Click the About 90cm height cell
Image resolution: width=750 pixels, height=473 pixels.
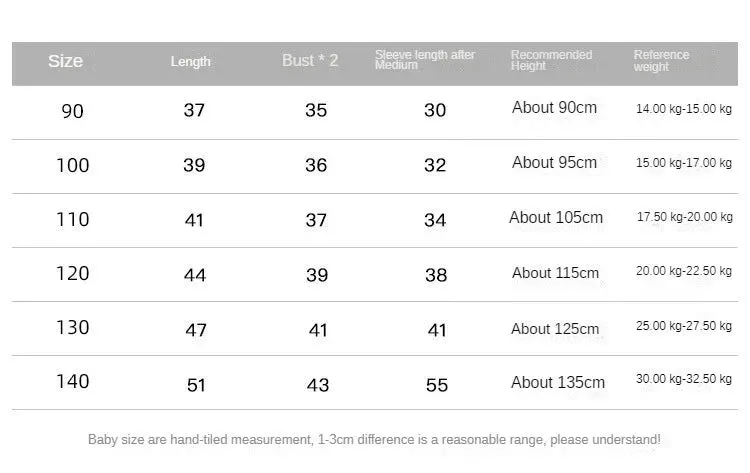pos(554,108)
